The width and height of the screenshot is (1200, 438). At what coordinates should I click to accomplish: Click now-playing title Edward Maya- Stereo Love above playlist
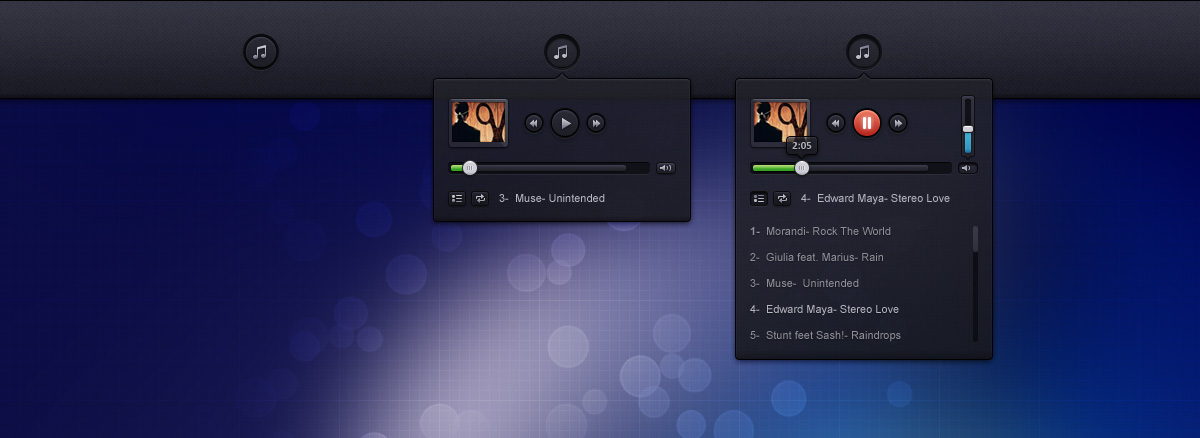tap(883, 198)
